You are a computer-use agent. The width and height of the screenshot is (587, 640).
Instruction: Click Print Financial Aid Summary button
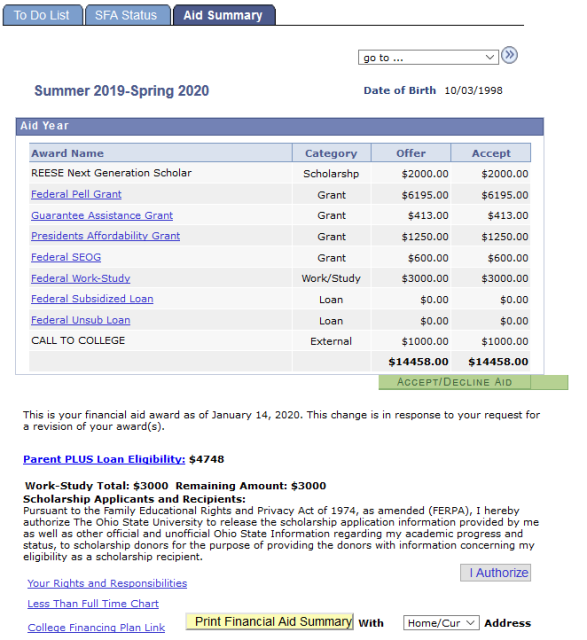coord(270,622)
